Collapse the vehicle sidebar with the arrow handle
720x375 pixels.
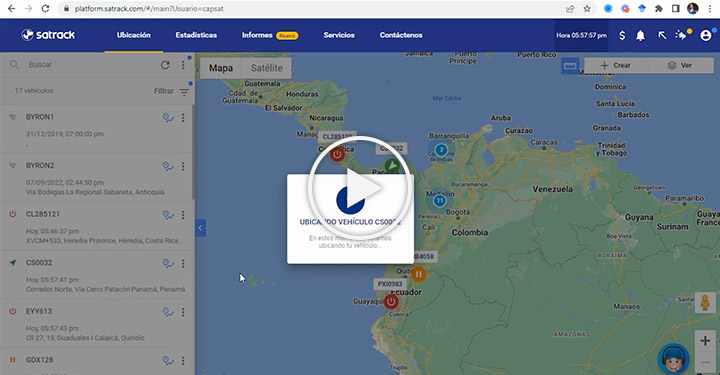tap(200, 228)
